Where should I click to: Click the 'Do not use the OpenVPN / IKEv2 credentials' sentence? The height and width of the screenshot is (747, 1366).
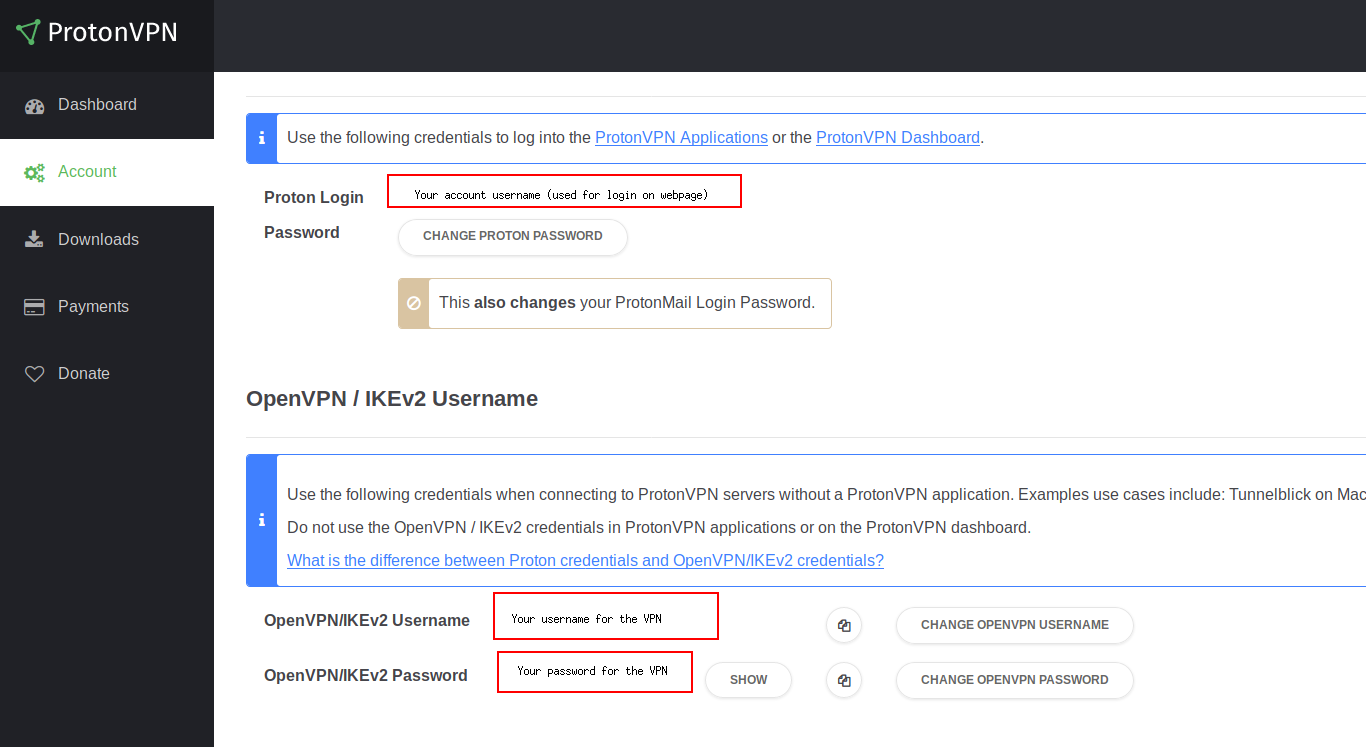[659, 528]
